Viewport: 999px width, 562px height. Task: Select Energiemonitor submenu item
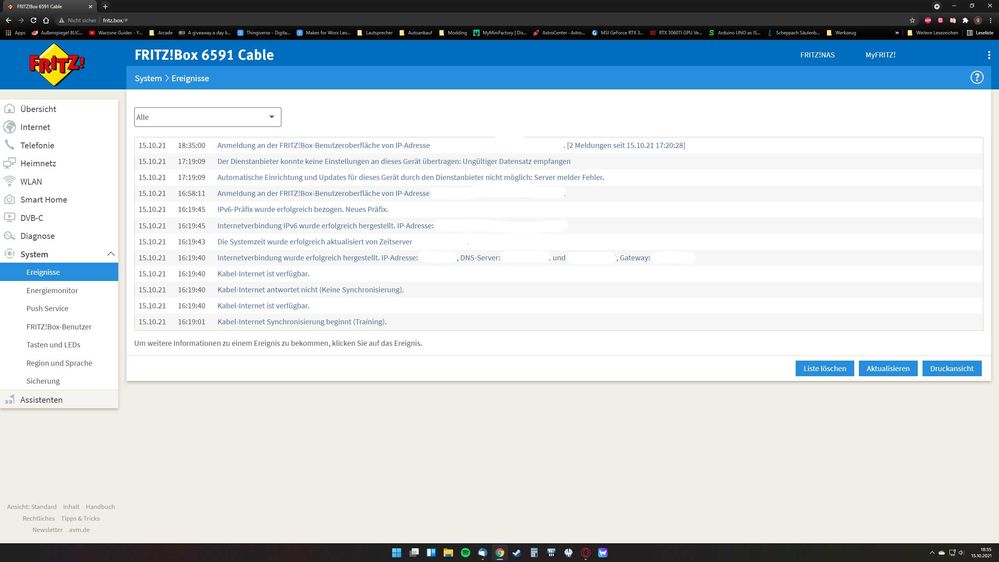(52, 291)
